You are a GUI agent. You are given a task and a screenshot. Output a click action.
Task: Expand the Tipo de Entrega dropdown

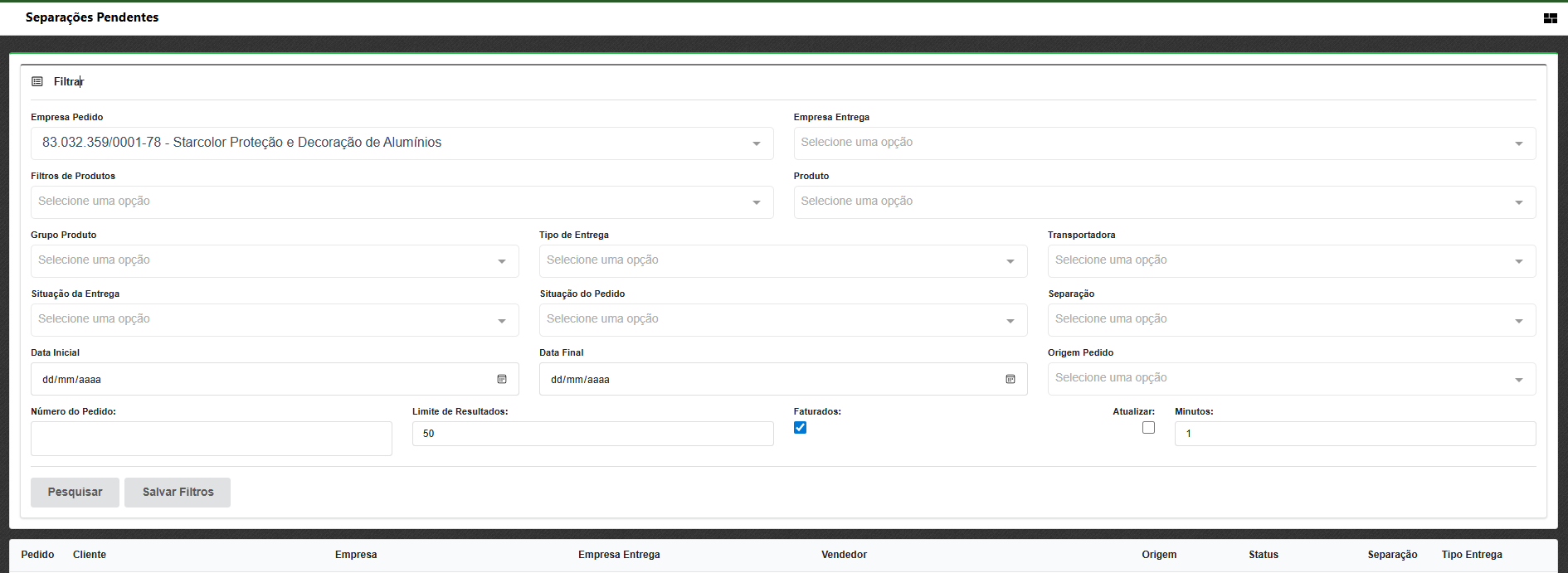(x=782, y=261)
